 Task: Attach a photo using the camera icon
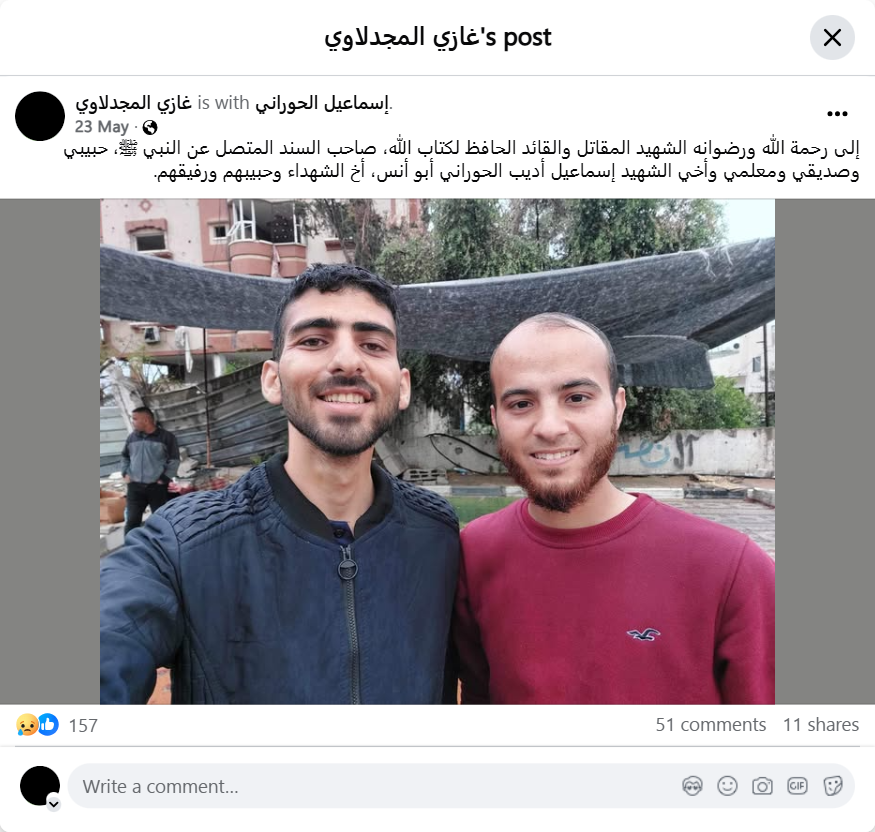762,786
